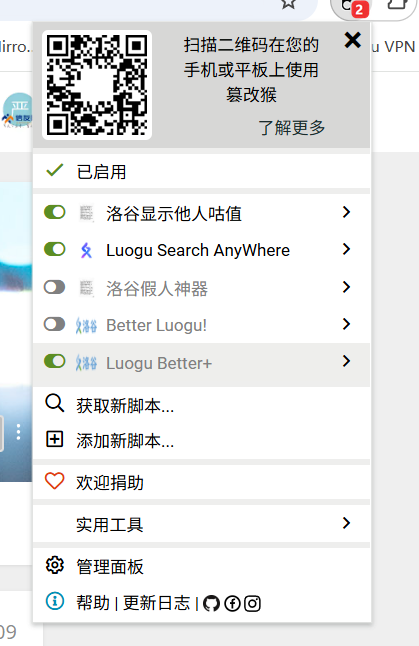Click the 管理面板 gear icon

pos(55,565)
